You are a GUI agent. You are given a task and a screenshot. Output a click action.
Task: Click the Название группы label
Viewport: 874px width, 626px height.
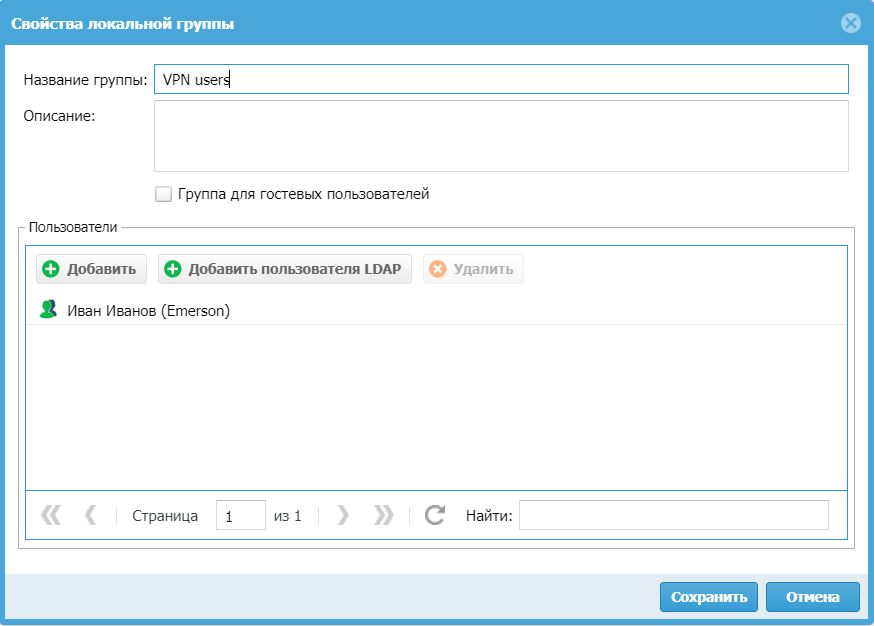[85, 80]
